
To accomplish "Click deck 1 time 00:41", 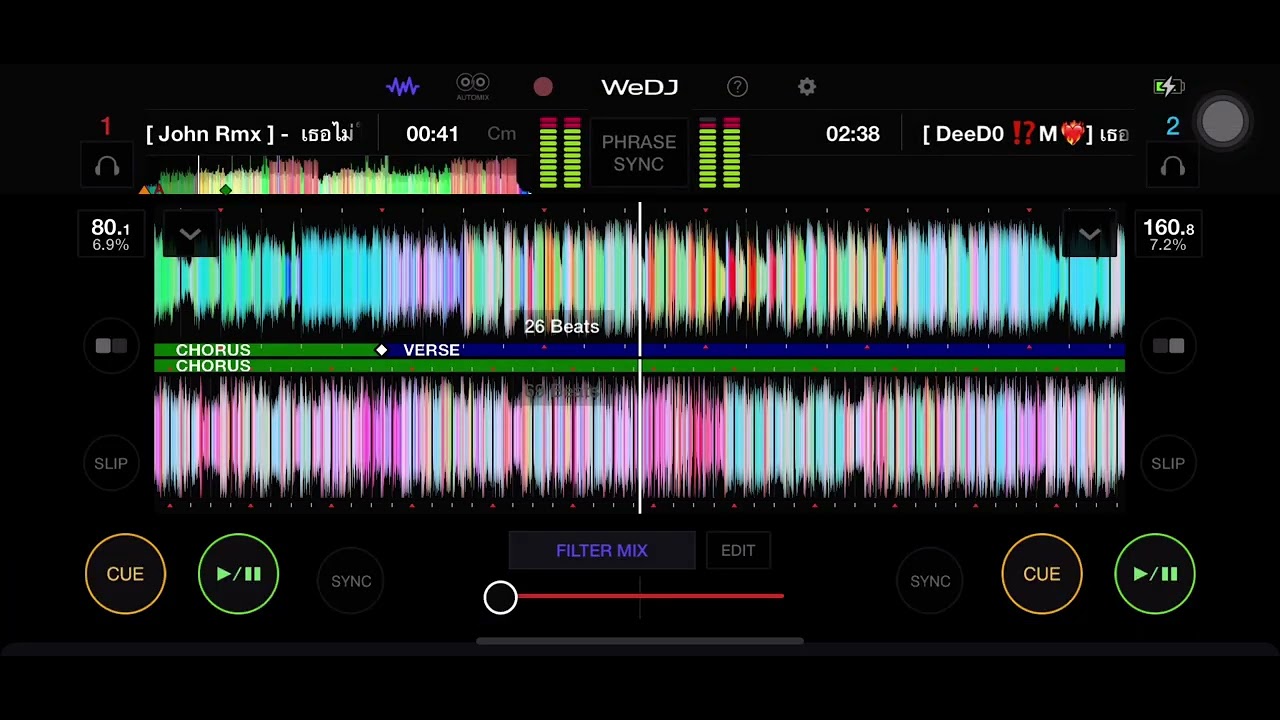I will point(432,134).
